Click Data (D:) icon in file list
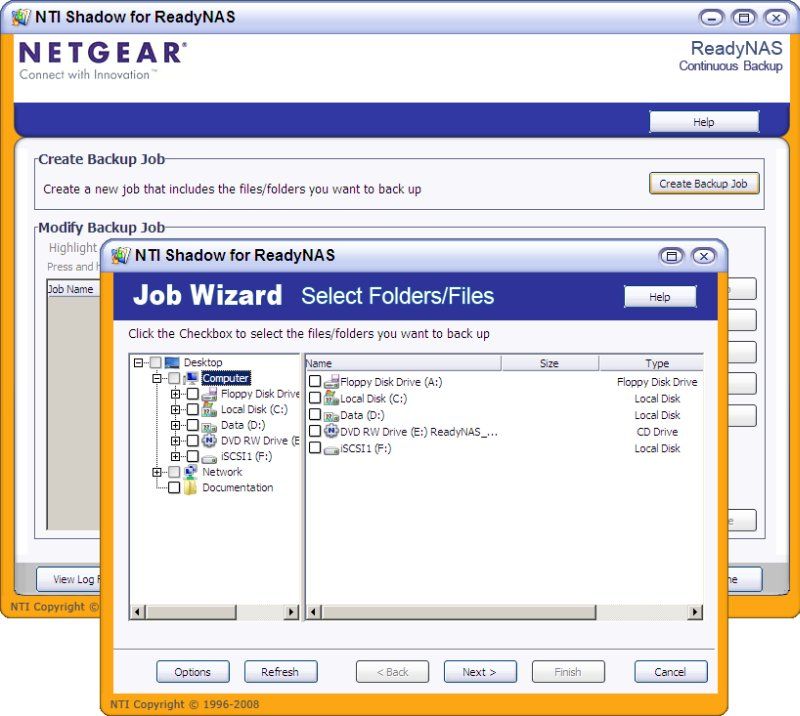This screenshot has height=716, width=800. (x=332, y=415)
